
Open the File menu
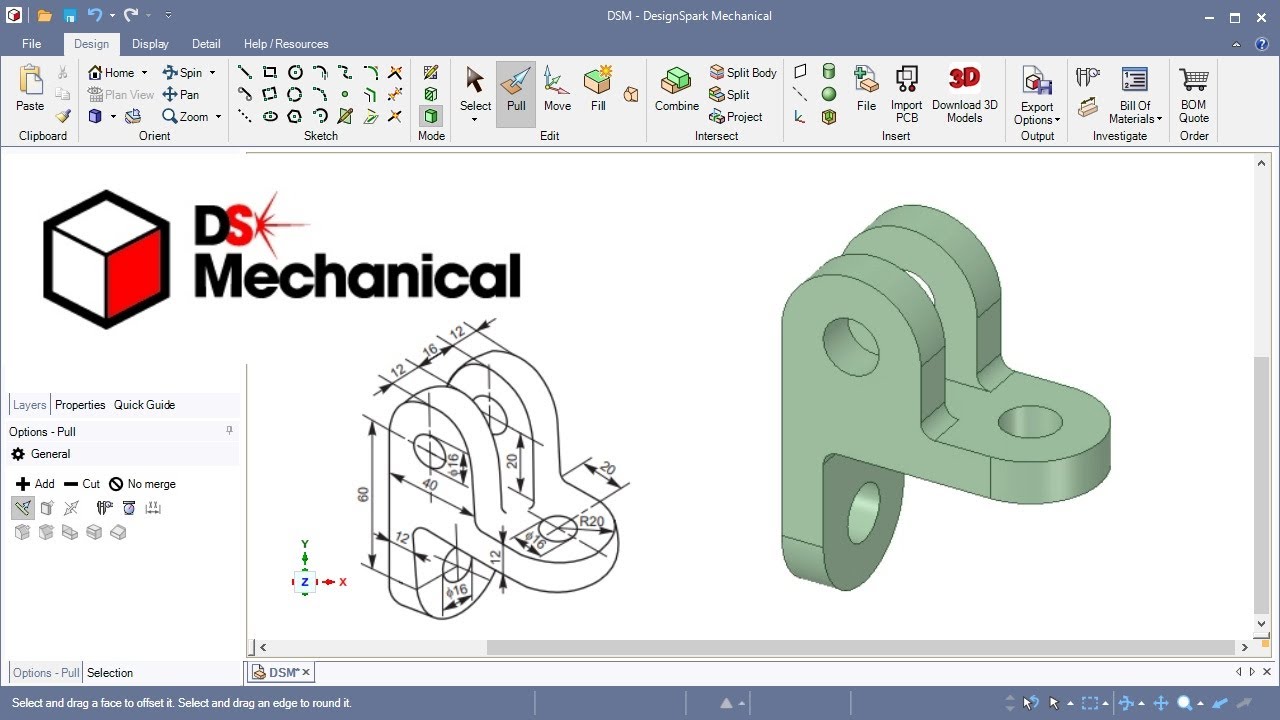32,44
